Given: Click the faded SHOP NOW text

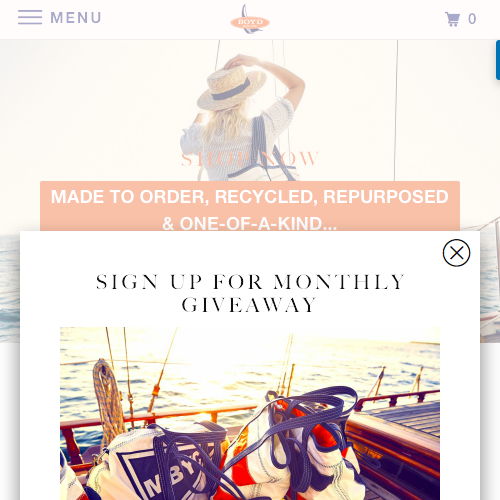Looking at the screenshot, I should point(250,159).
